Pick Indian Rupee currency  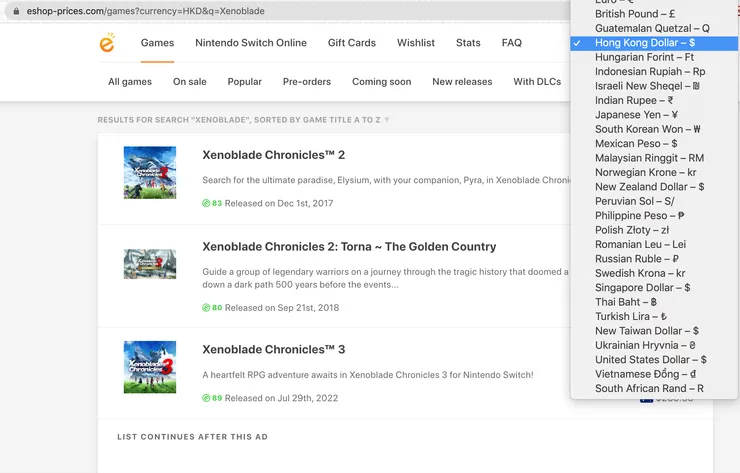pos(654,101)
